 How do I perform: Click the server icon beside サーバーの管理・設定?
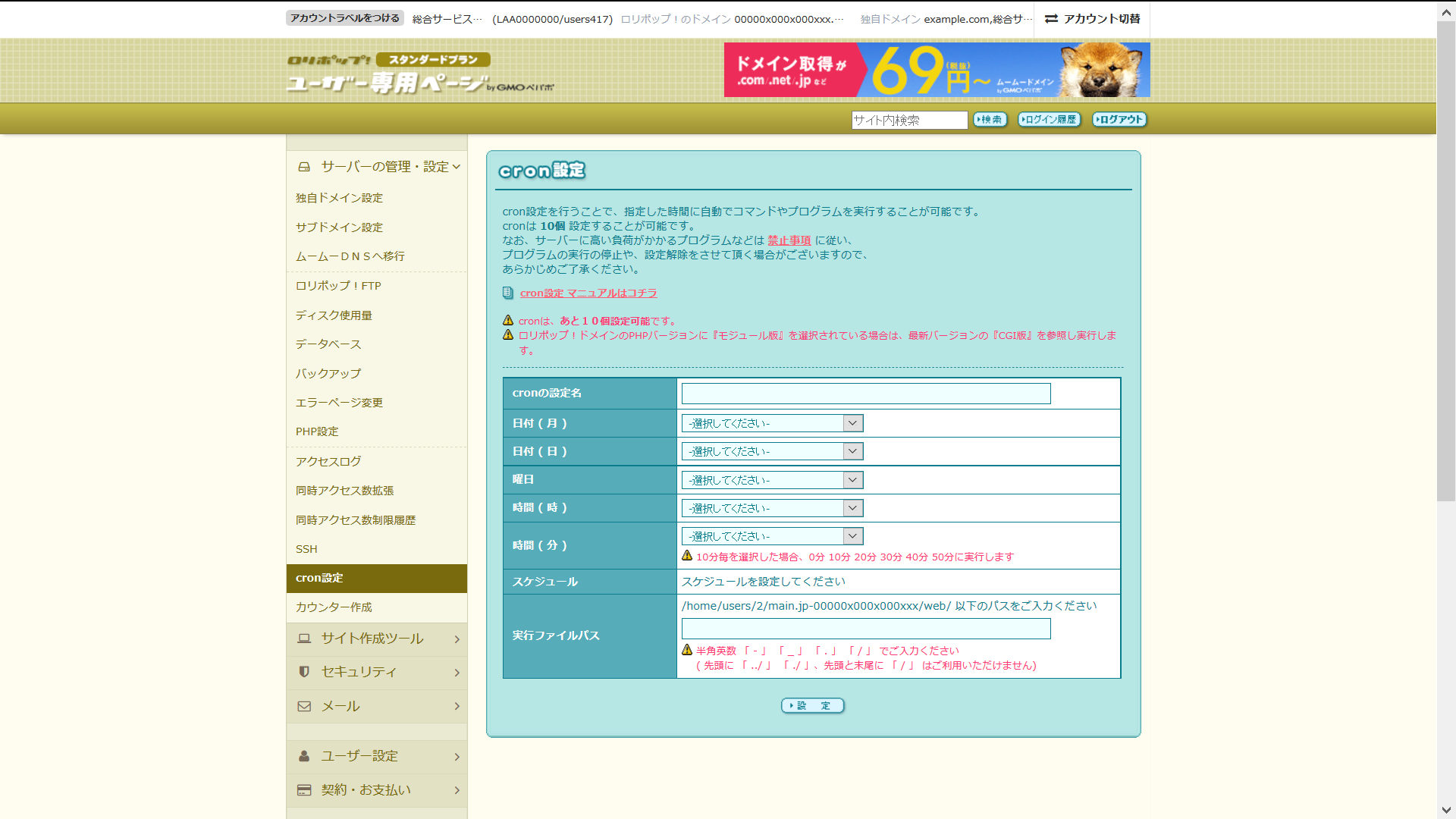[x=304, y=167]
